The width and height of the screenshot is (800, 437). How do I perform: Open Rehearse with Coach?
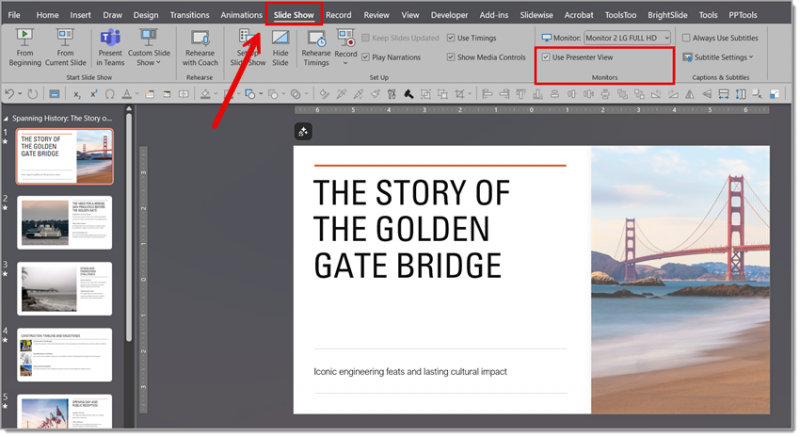click(x=200, y=47)
